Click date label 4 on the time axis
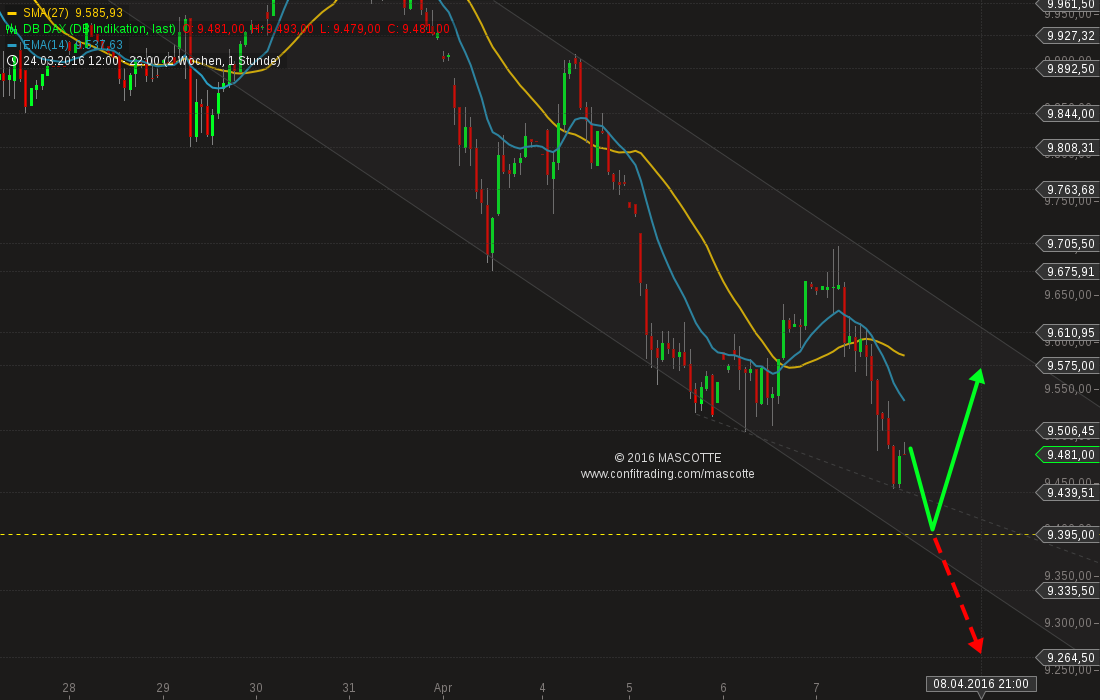Viewport: 1100px width, 700px height. [x=542, y=688]
